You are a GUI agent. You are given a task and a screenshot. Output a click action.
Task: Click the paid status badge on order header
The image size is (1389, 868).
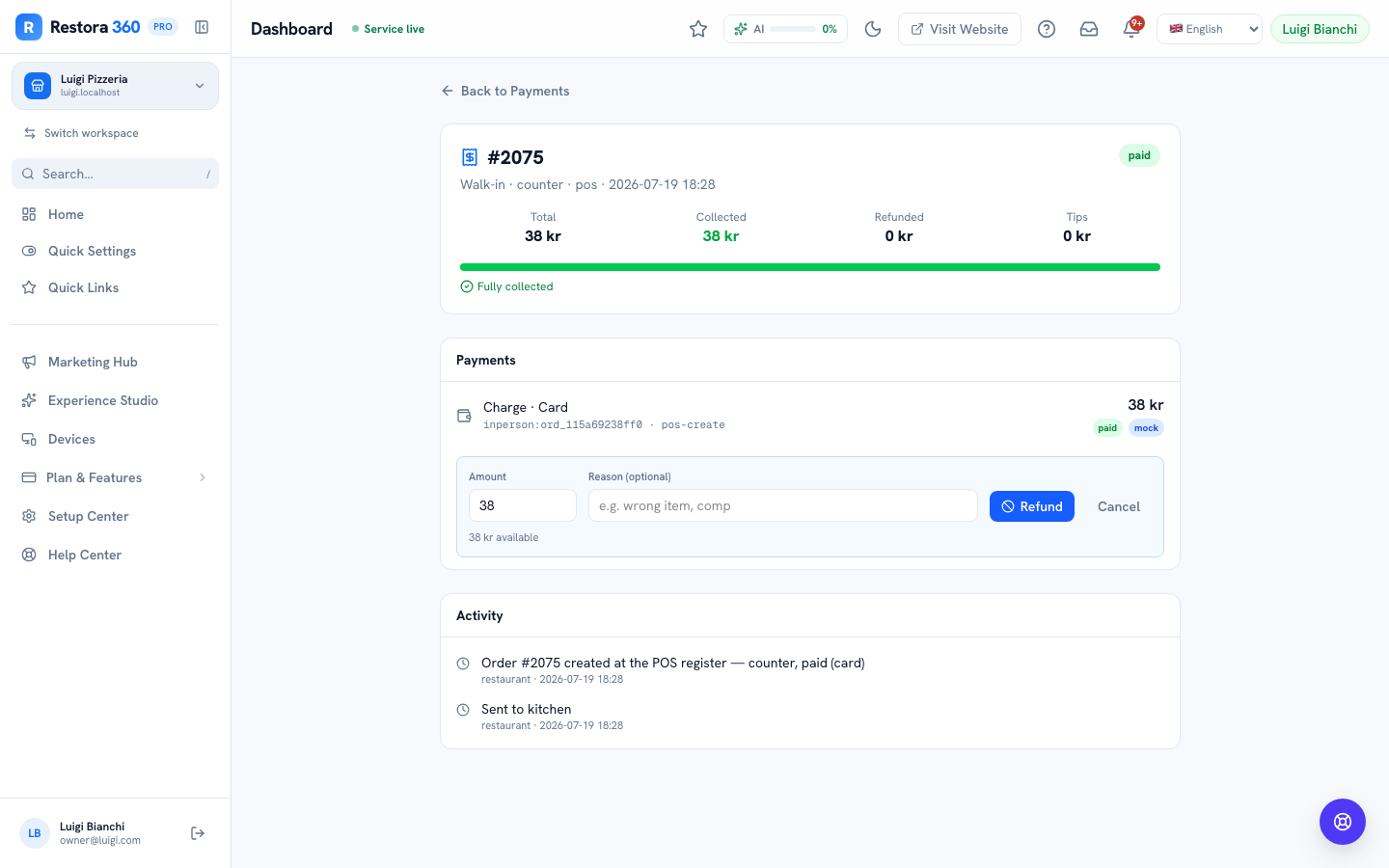1139,155
